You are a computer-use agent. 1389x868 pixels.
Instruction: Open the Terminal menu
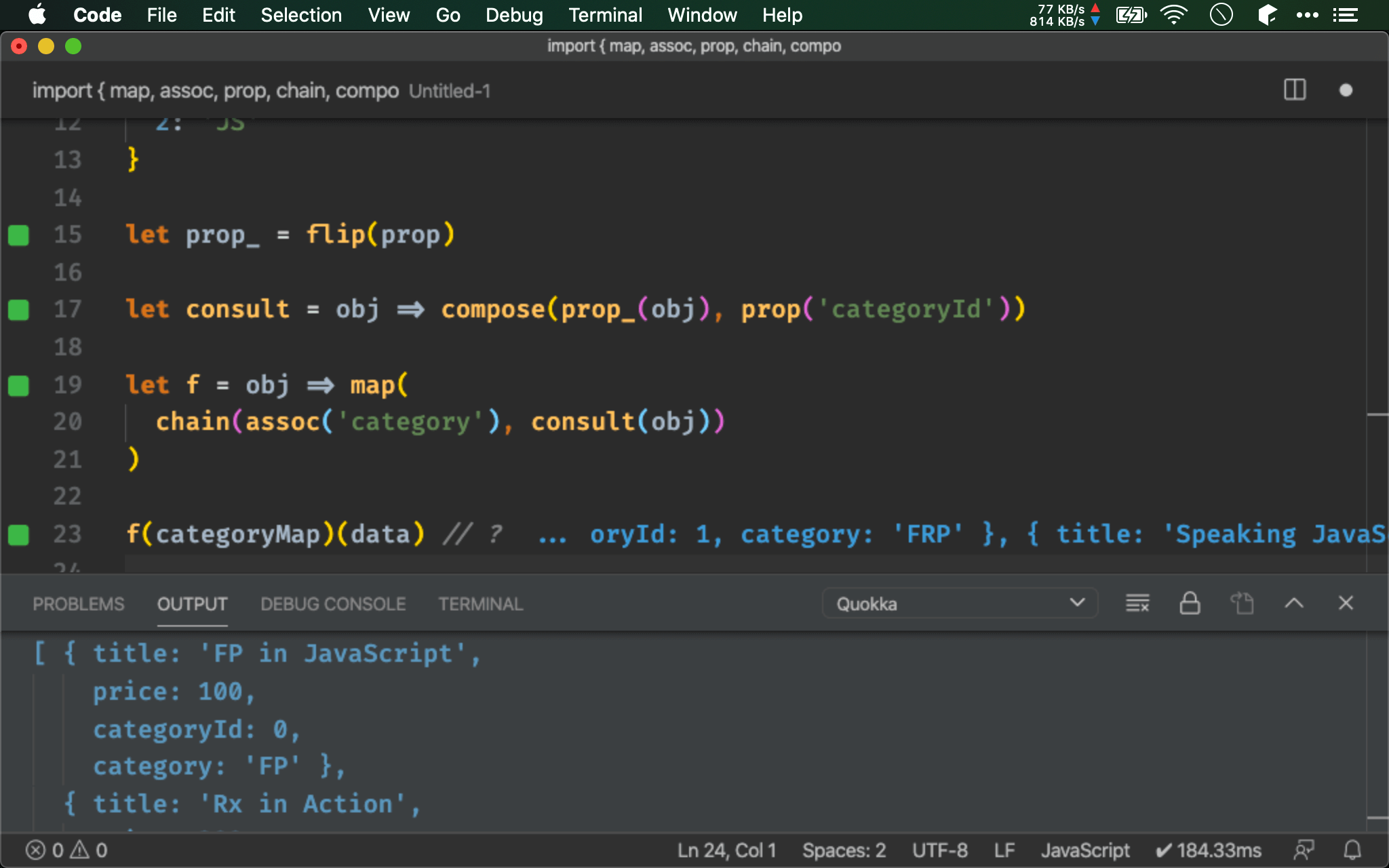pyautogui.click(x=605, y=15)
